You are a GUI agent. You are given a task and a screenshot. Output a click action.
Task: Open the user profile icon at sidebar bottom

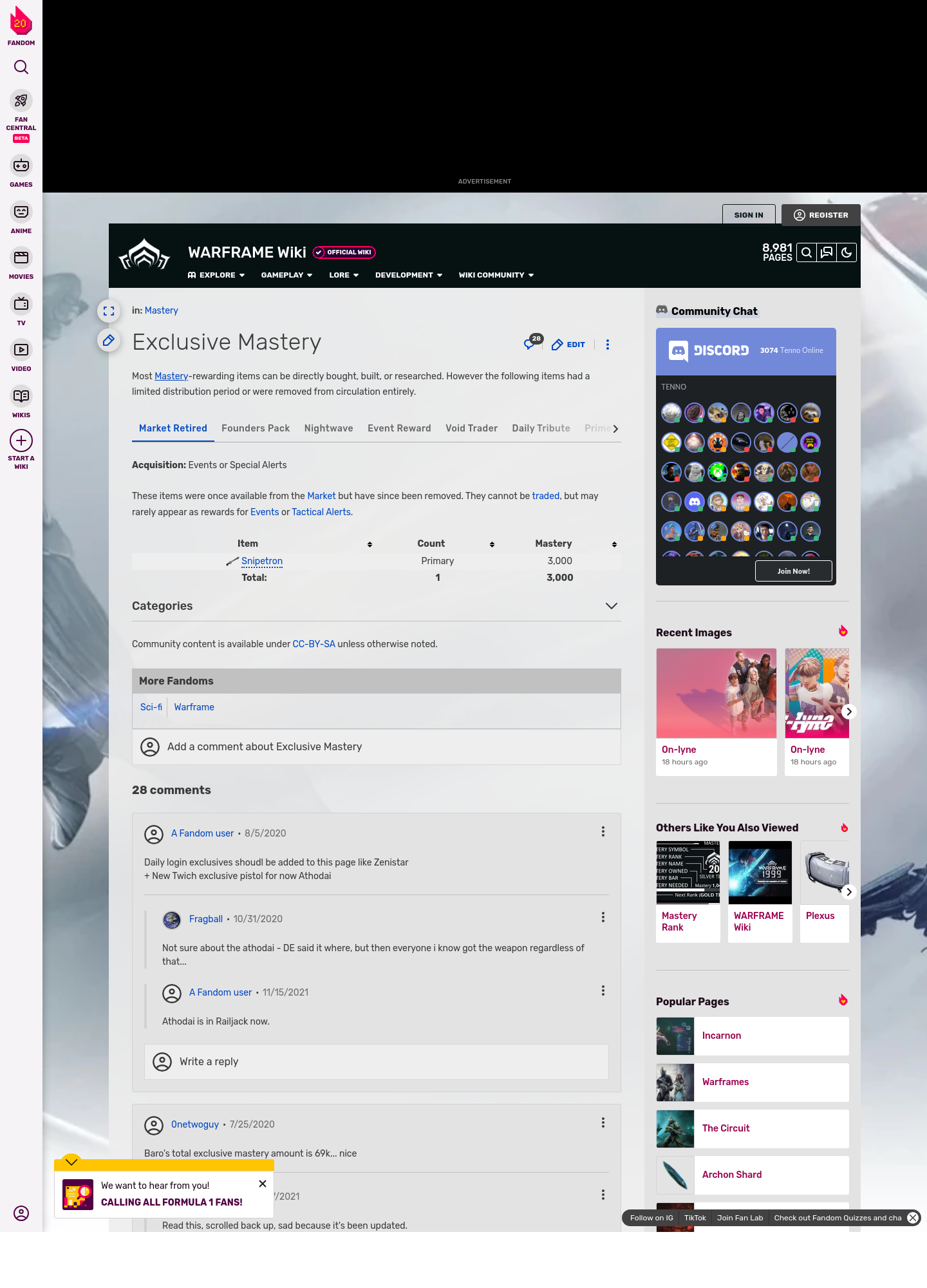point(21,1213)
